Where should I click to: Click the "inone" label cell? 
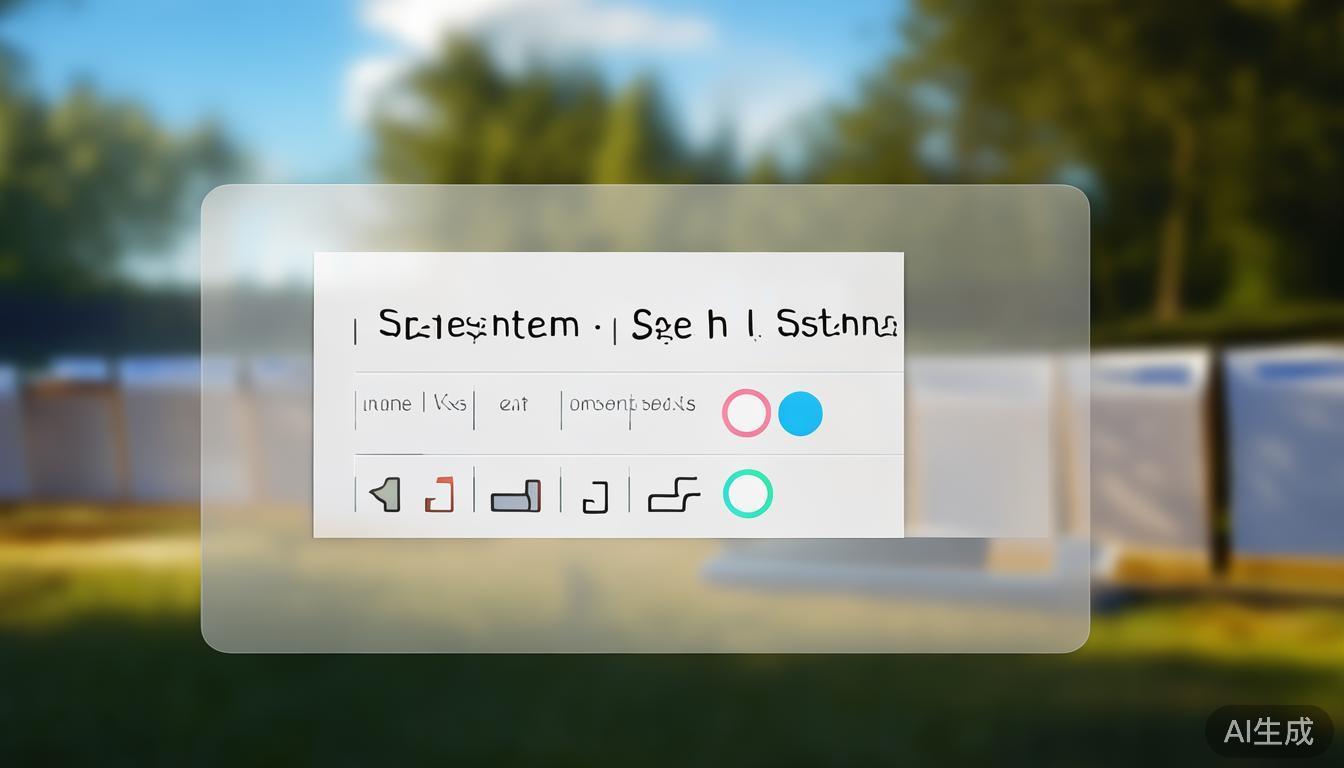(387, 404)
